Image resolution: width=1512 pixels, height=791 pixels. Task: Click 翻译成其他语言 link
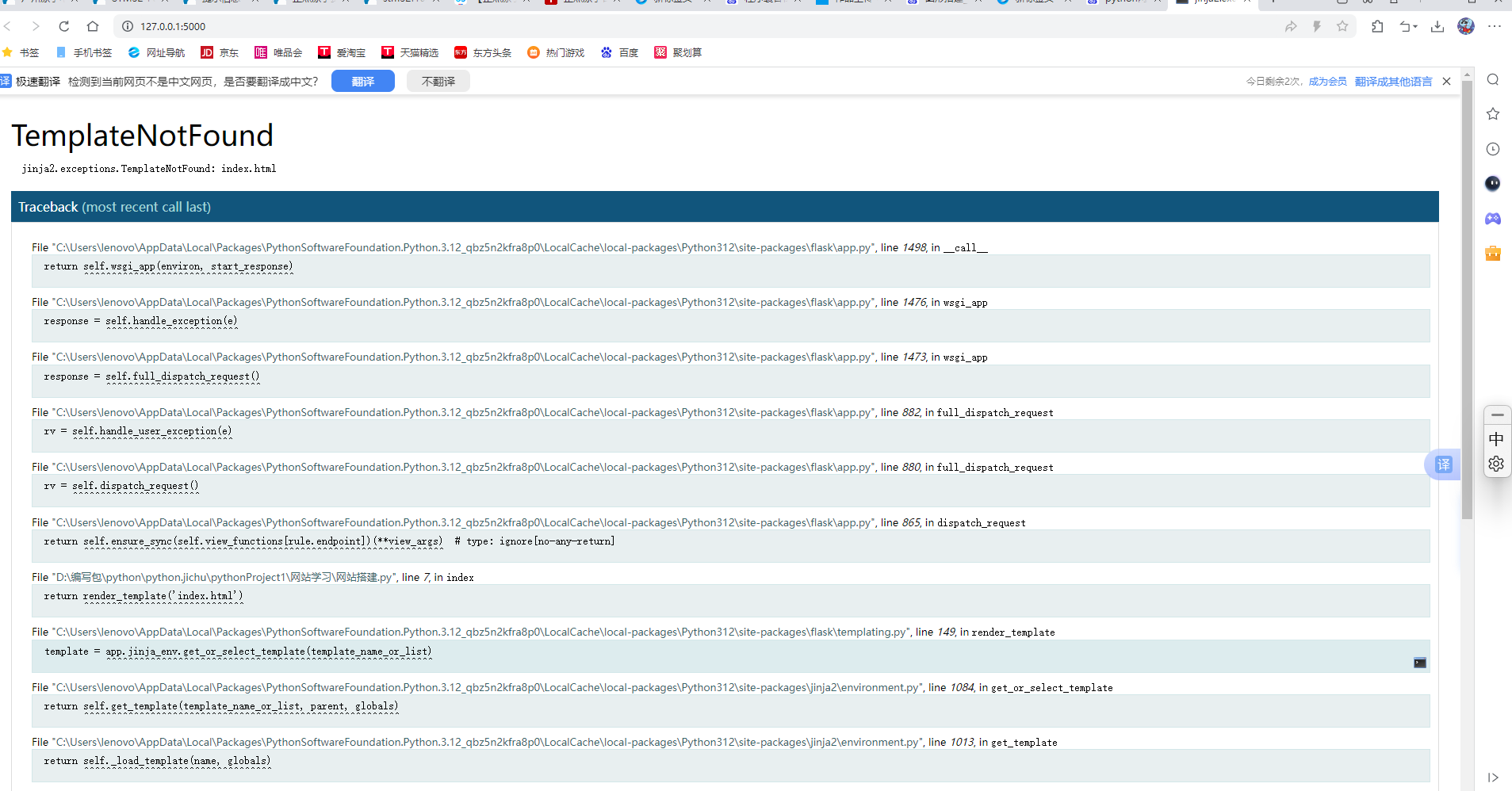(1393, 81)
